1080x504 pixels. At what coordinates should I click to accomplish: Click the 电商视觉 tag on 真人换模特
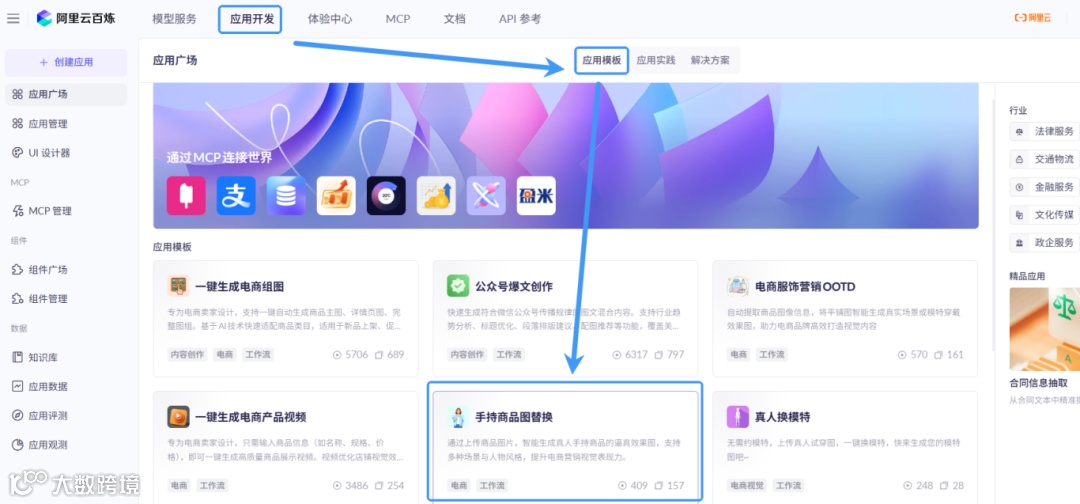(x=747, y=485)
